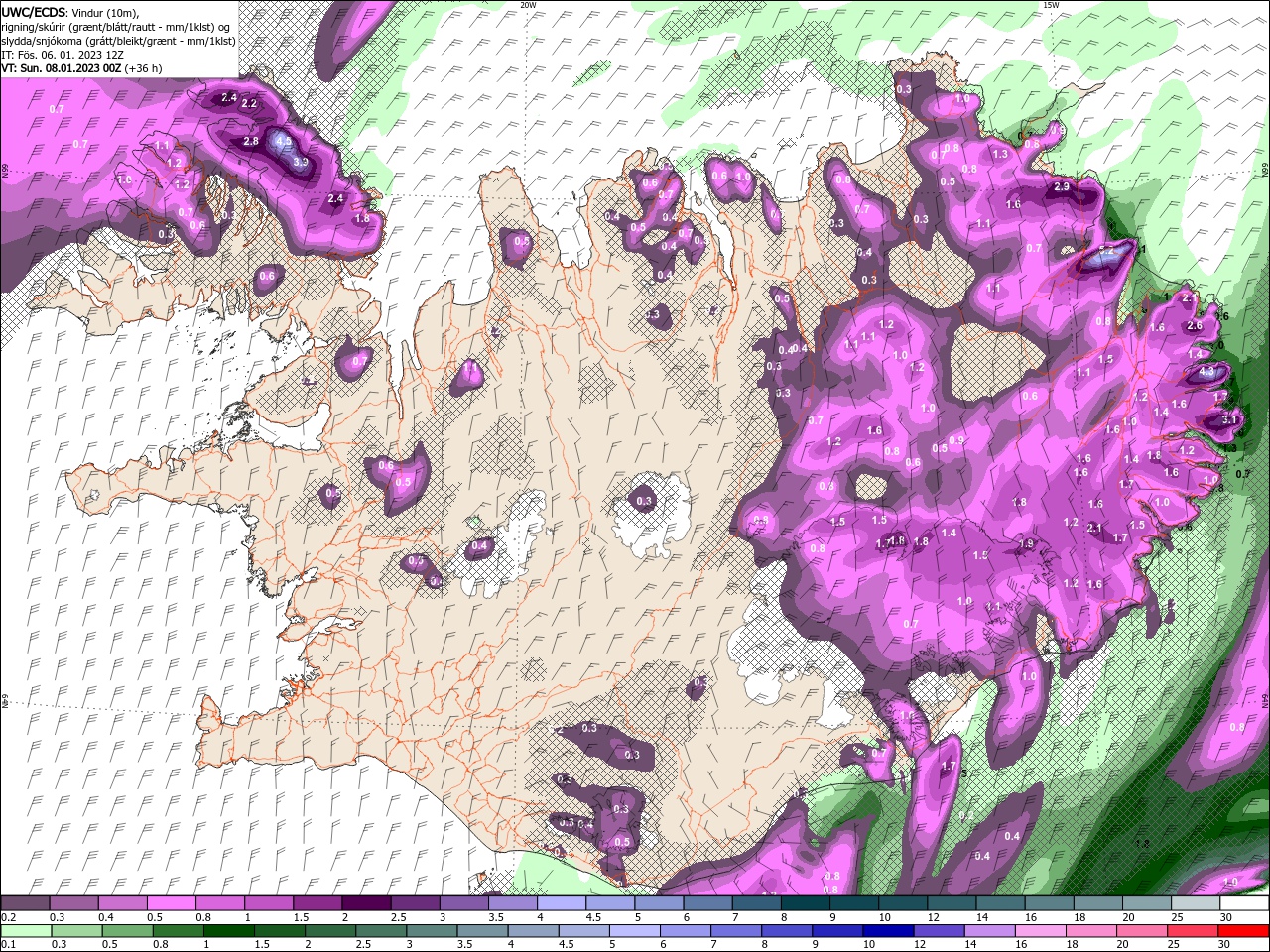Click the rain-scale swatch starting at 7

coord(736,931)
